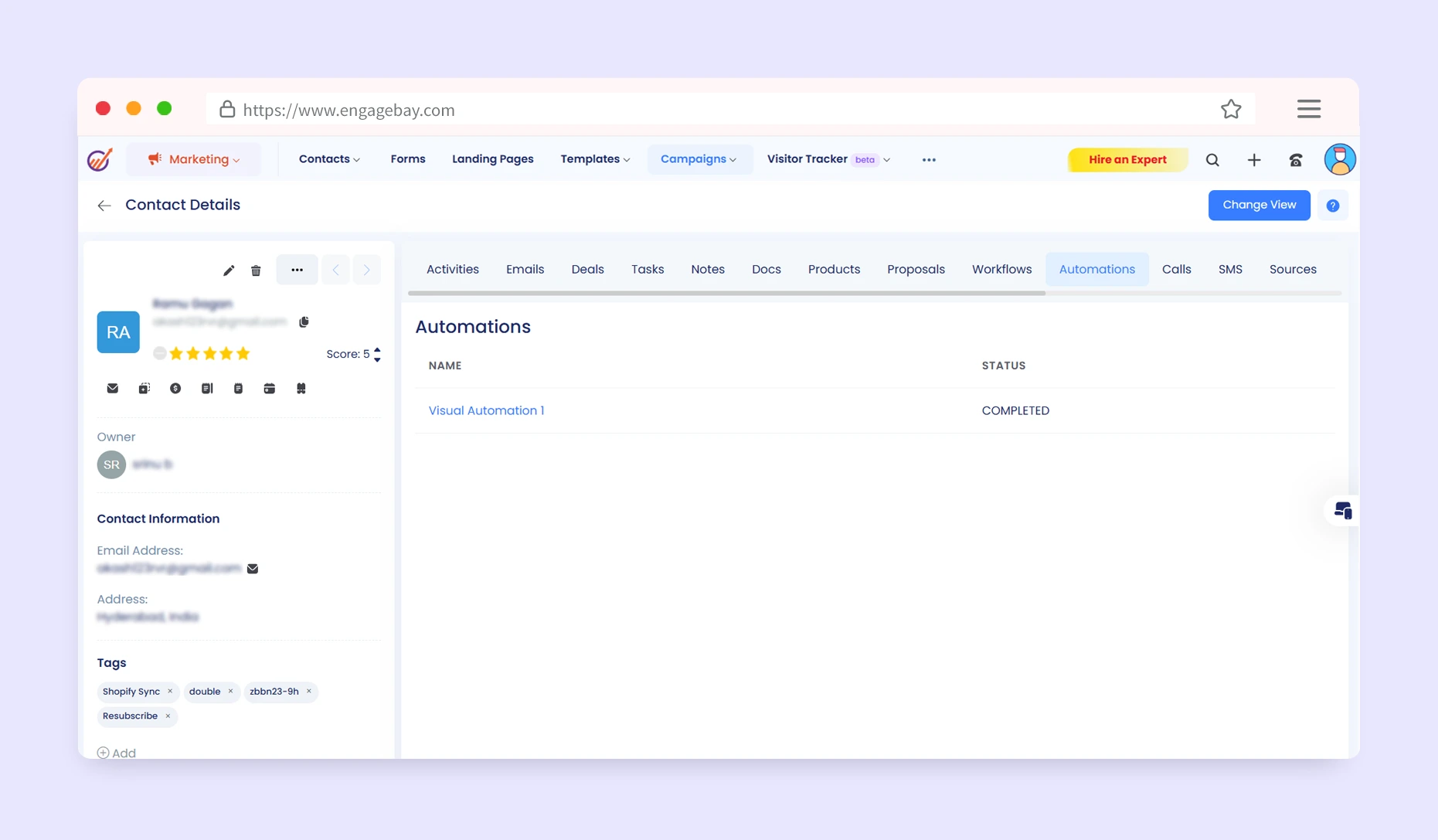This screenshot has height=840, width=1438.
Task: Increase the contact score with up arrow
Action: [x=377, y=349]
